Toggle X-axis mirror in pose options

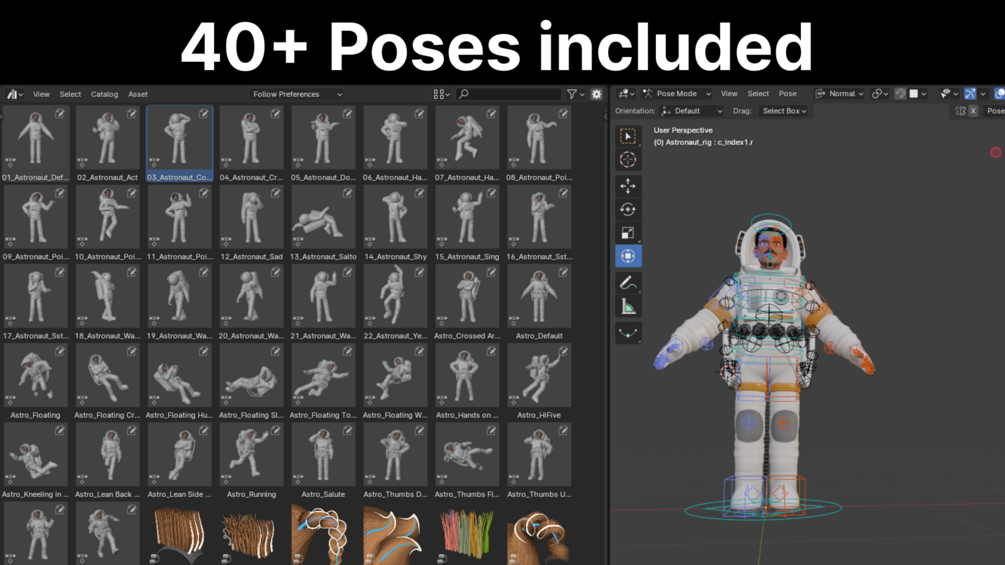coord(973,111)
